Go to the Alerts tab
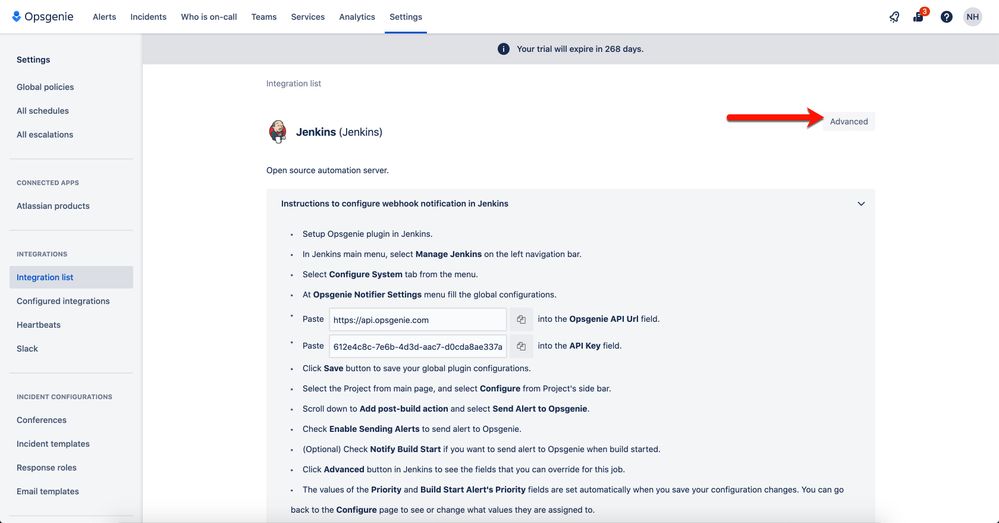Viewport: 999px width, 523px height. tap(104, 17)
